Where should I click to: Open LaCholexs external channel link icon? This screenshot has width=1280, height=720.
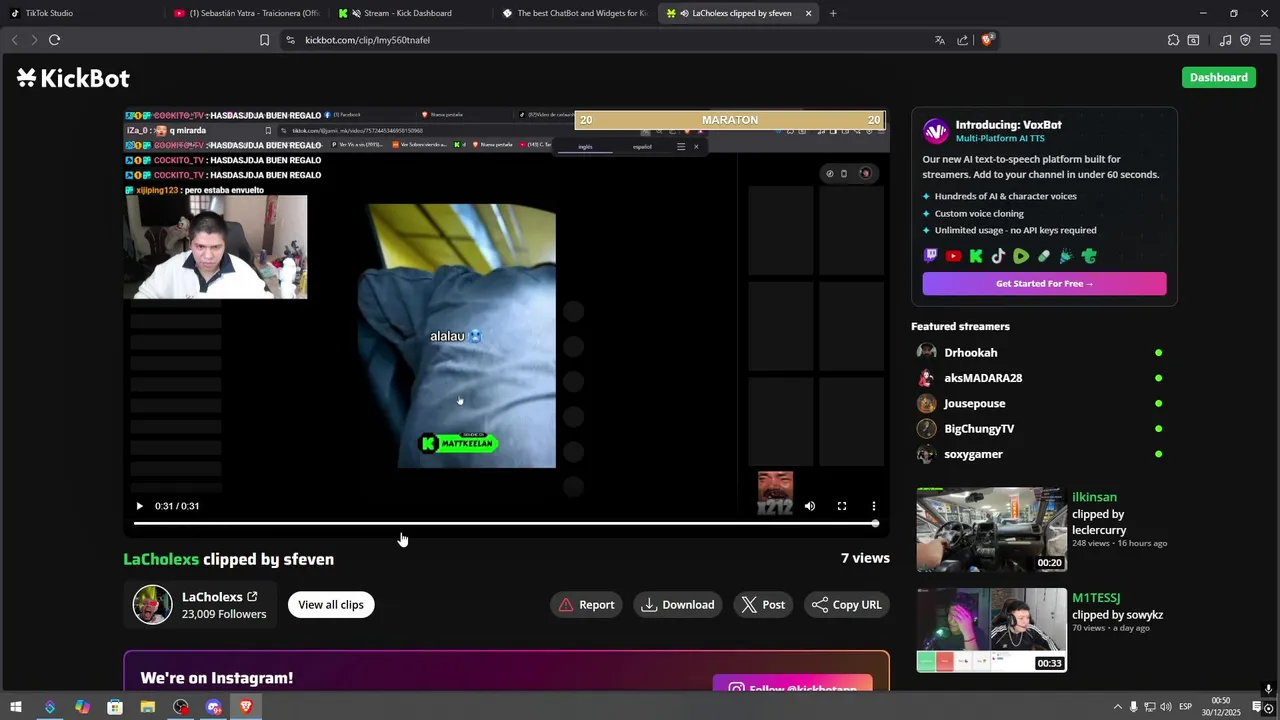(252, 597)
